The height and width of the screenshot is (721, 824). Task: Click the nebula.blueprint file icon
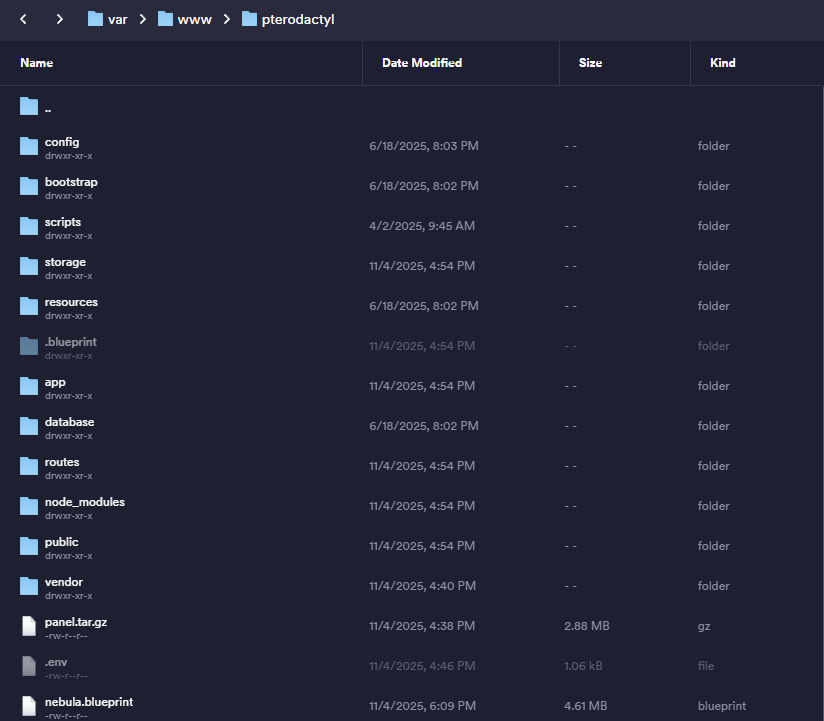click(29, 706)
